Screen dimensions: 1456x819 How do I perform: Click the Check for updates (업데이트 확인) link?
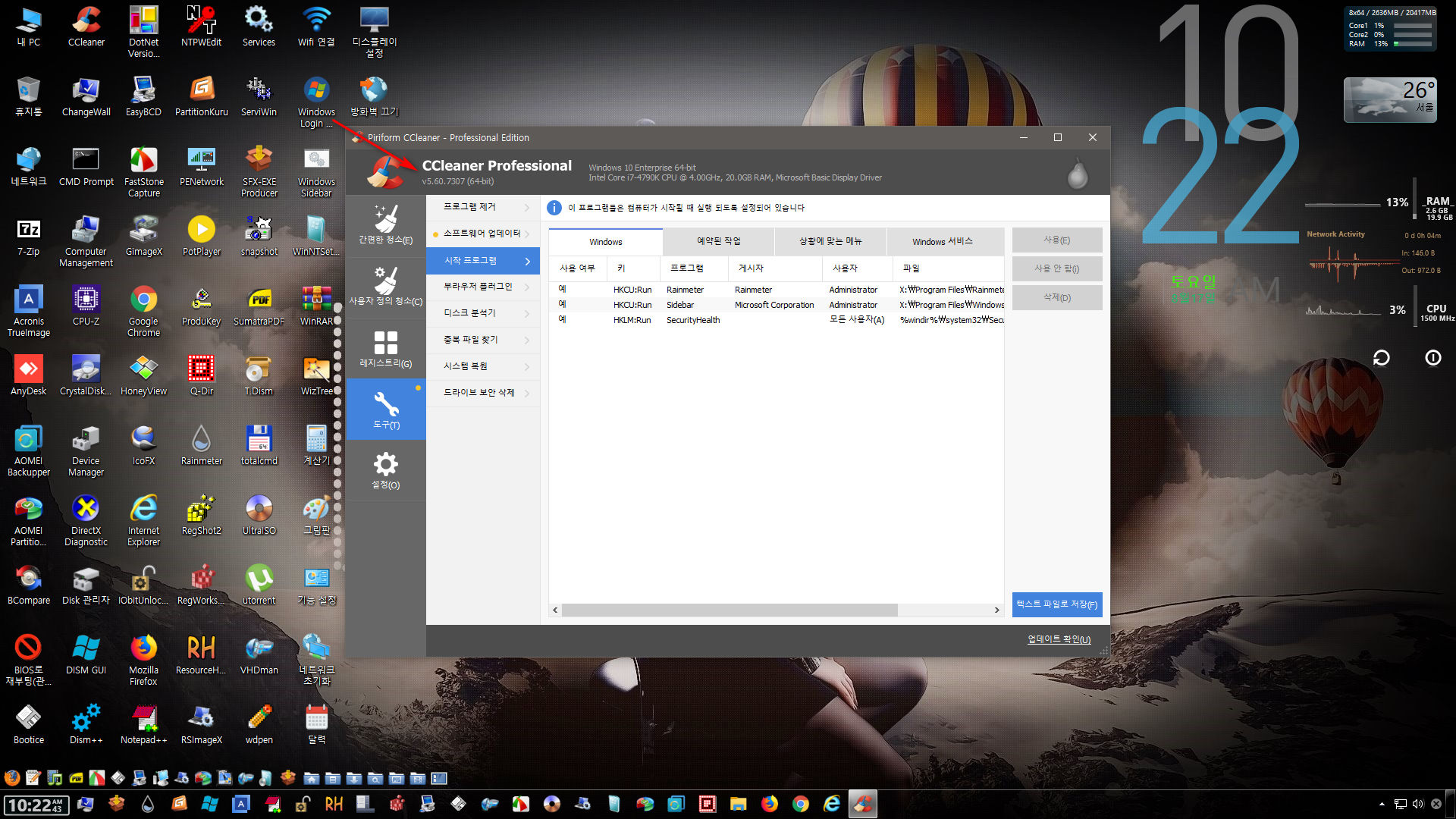click(1059, 639)
